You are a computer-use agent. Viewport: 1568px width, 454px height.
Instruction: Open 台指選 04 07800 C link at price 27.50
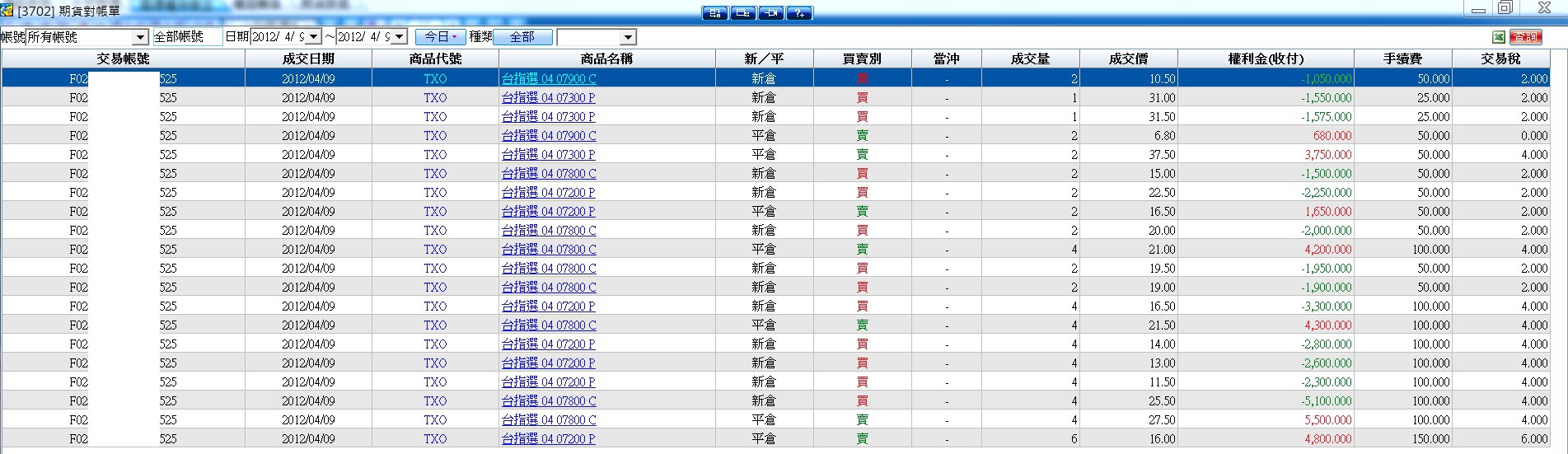point(549,419)
